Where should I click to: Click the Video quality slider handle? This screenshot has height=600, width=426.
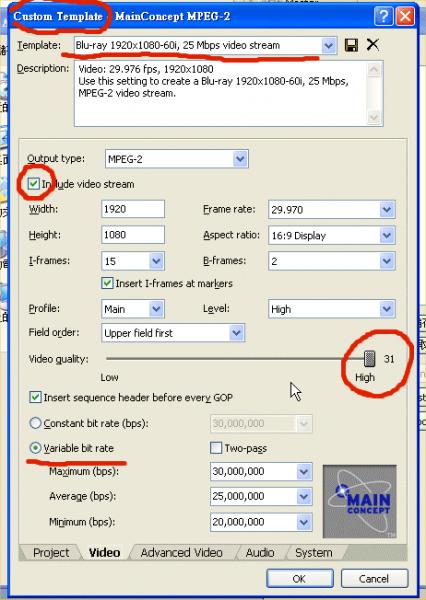tap(369, 359)
